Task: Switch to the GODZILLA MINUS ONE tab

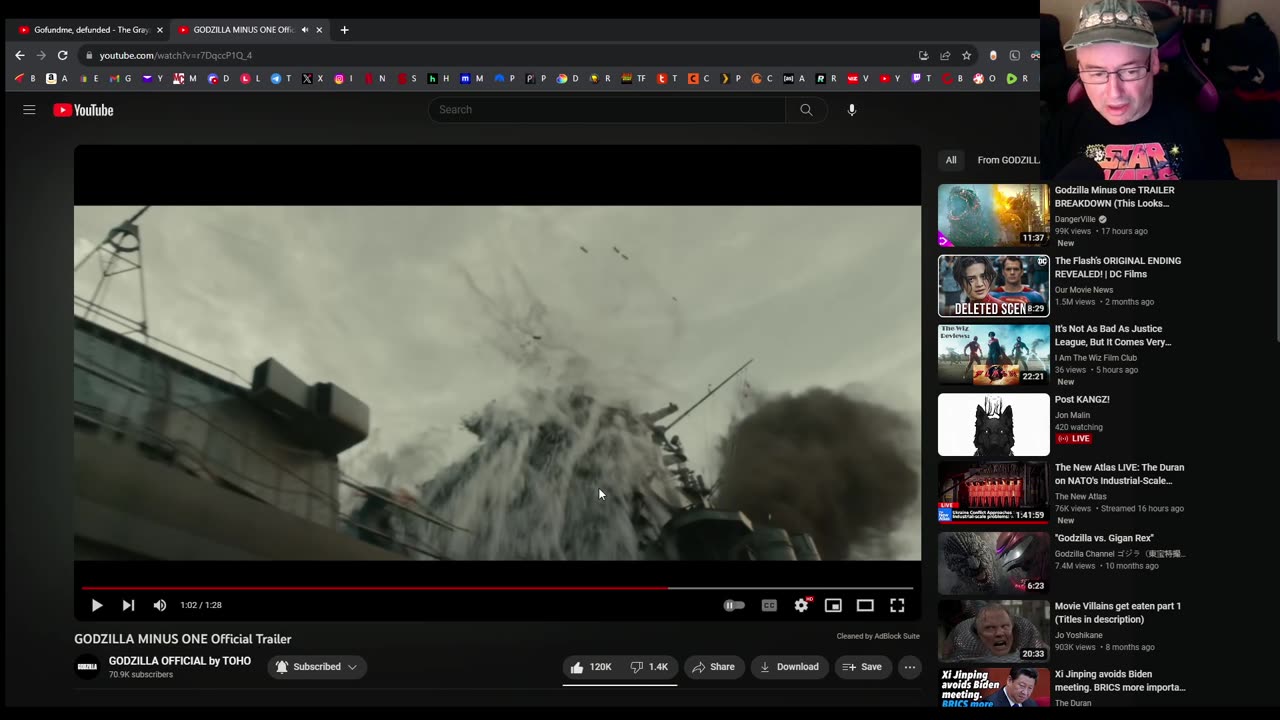Action: point(248,30)
